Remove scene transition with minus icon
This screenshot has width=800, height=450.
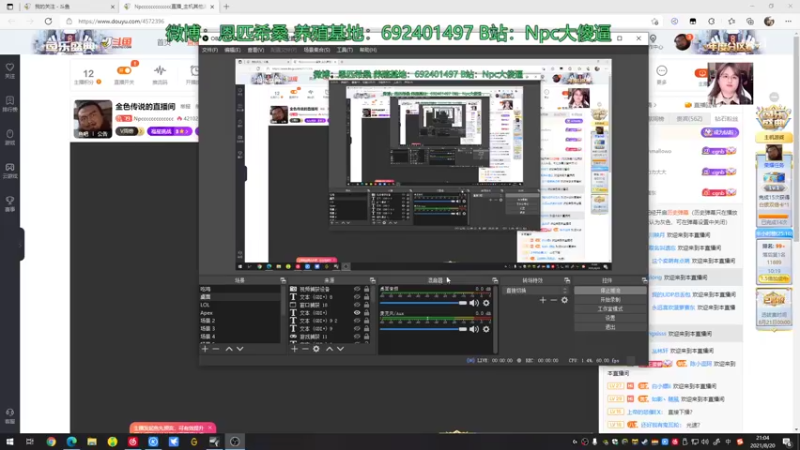click(554, 300)
